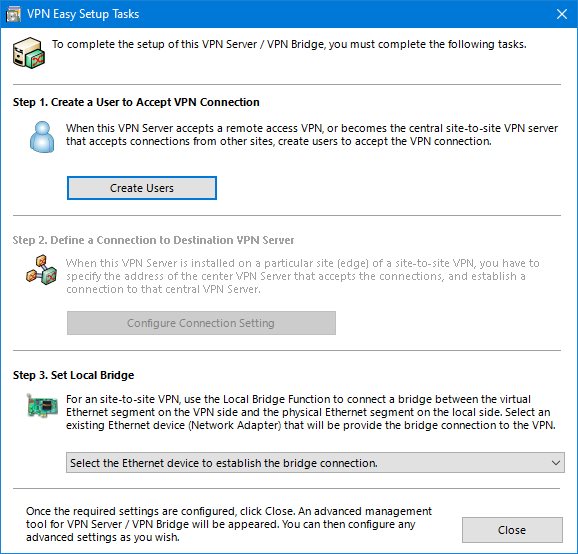The width and height of the screenshot is (578, 554).
Task: Click the VPN server box icon near intro text
Action: coord(29,53)
